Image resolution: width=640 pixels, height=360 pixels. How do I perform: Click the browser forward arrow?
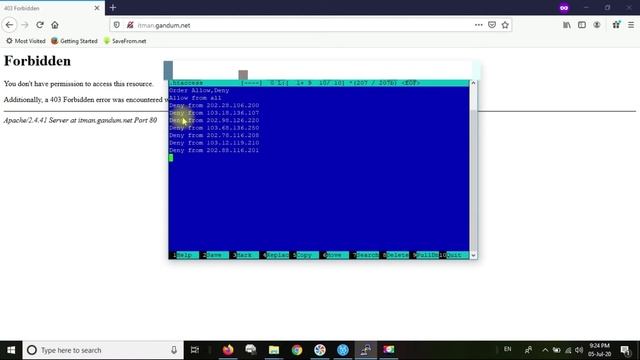point(25,25)
